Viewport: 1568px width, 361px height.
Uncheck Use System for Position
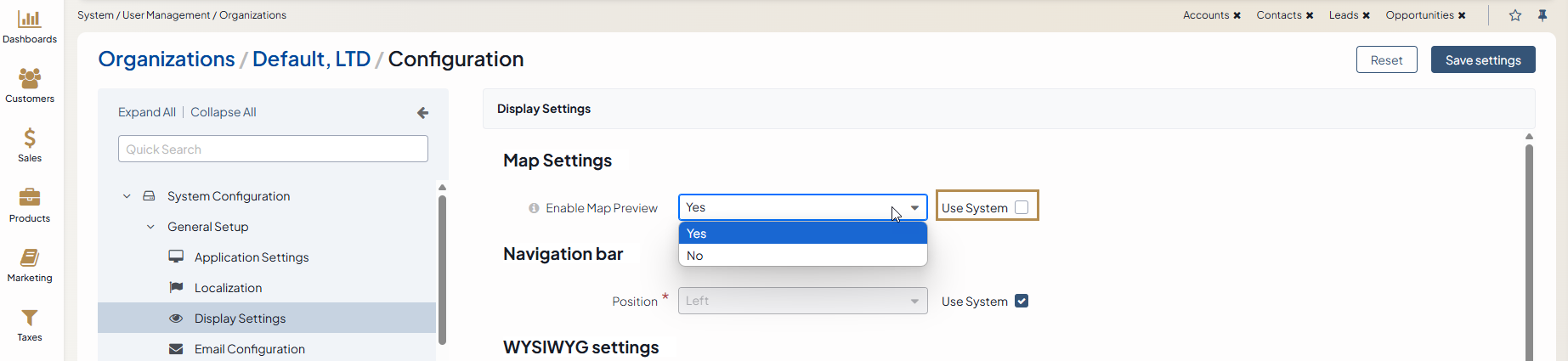[1022, 301]
